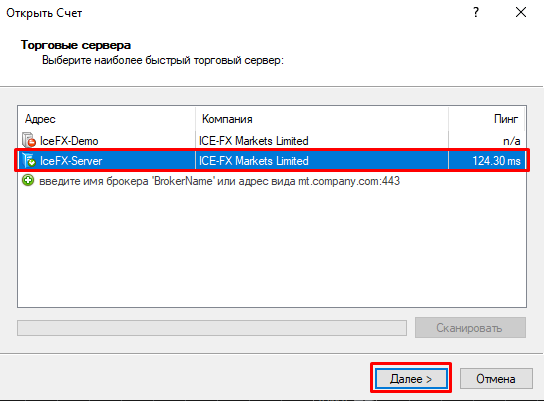This screenshot has width=544, height=401.
Task: Click the scanning progress bar
Action: pos(212,328)
